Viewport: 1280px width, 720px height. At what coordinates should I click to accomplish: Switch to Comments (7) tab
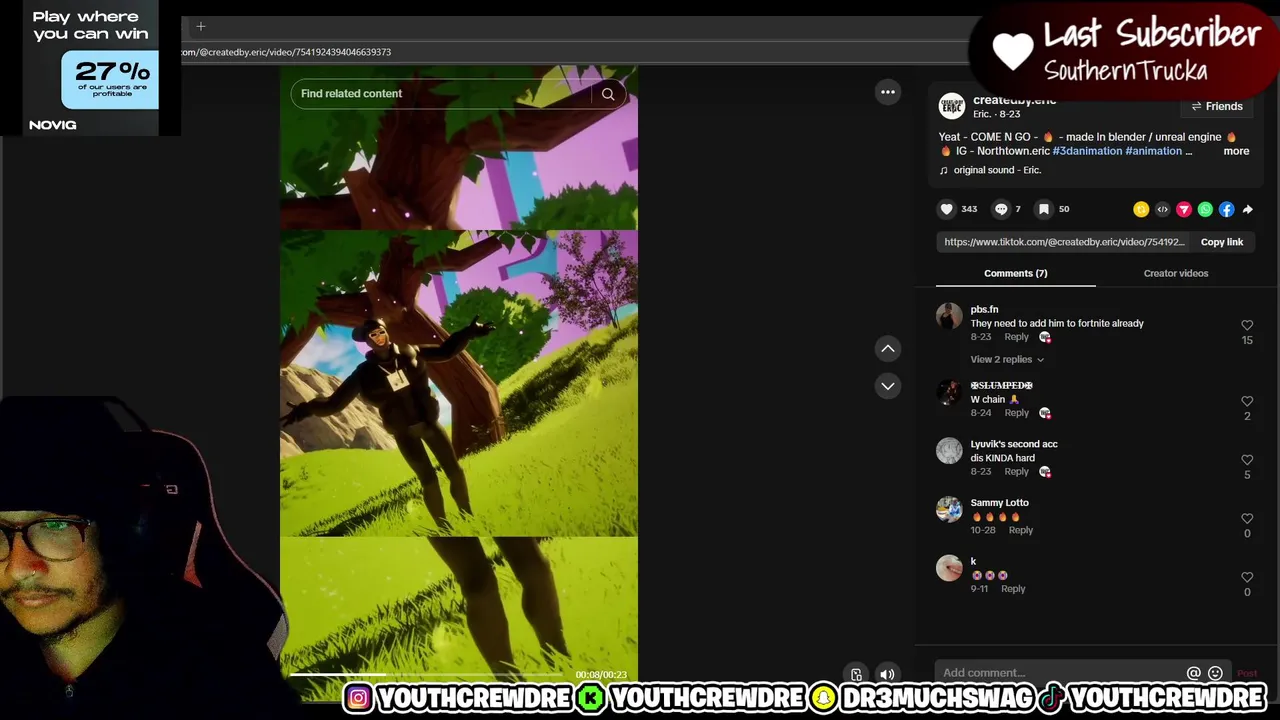[1015, 273]
